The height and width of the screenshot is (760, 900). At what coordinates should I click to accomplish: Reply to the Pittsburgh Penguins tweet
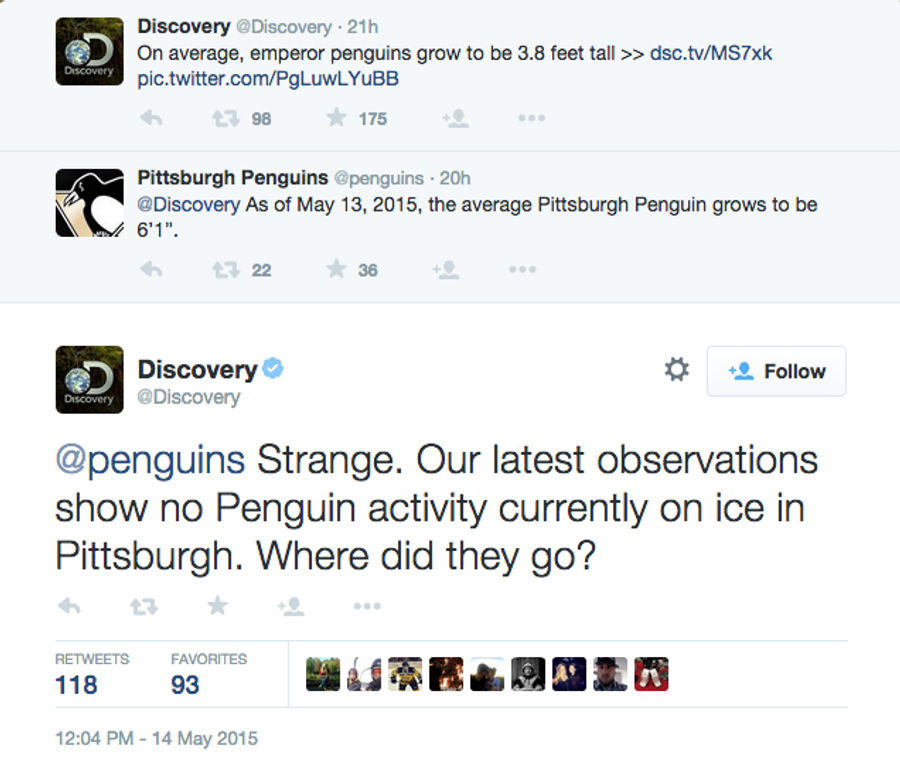[152, 269]
